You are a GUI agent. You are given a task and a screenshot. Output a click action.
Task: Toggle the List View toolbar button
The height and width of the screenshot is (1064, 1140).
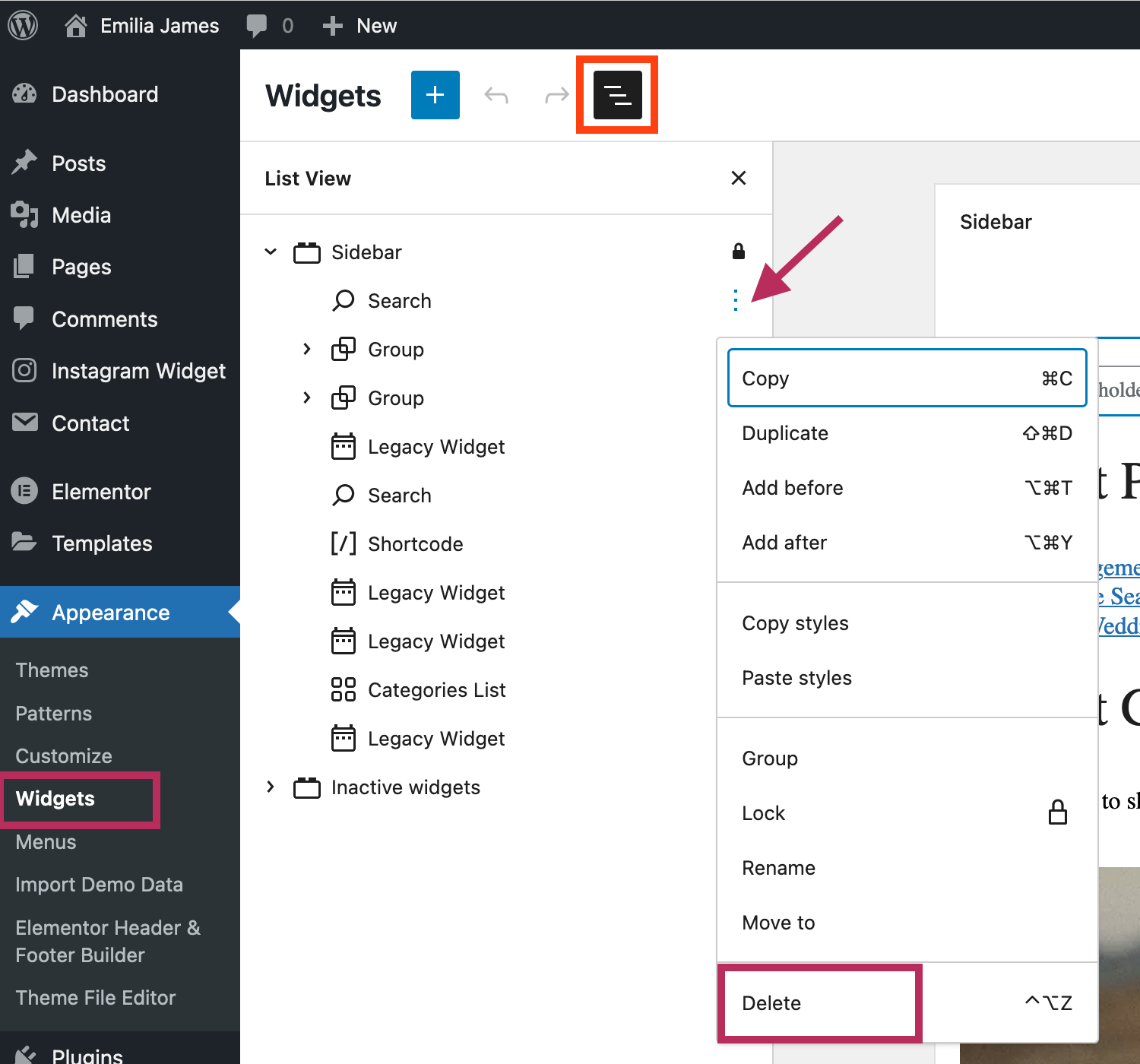click(x=617, y=95)
